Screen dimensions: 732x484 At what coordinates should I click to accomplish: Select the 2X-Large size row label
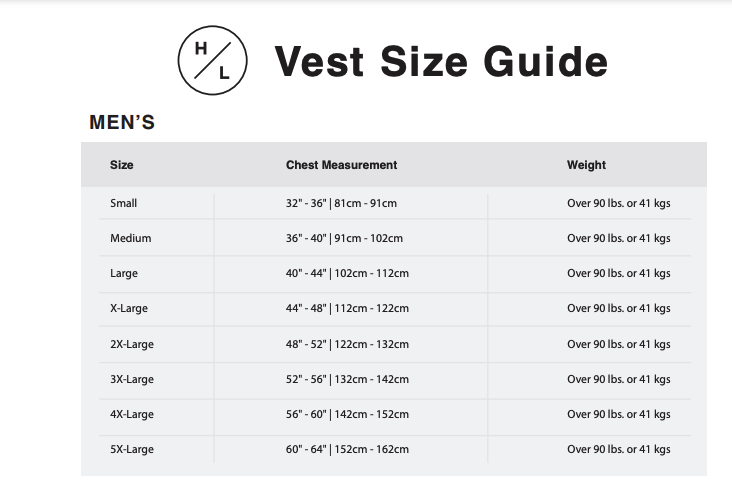coord(132,344)
